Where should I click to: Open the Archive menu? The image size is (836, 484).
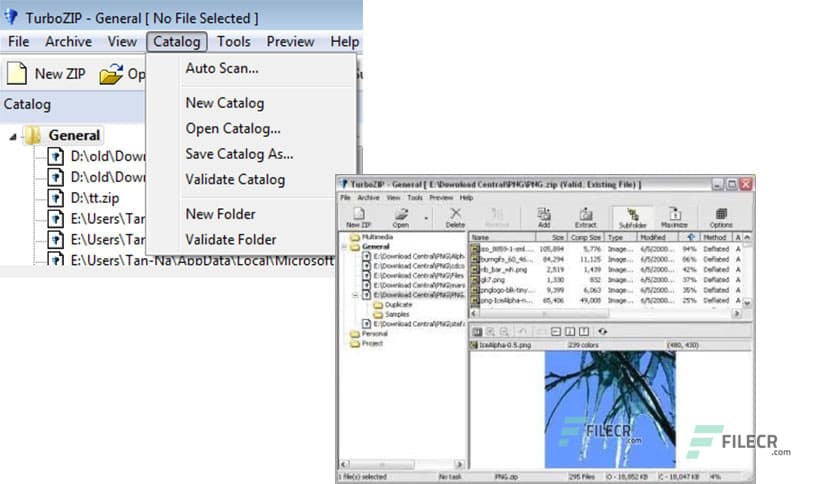pos(68,42)
